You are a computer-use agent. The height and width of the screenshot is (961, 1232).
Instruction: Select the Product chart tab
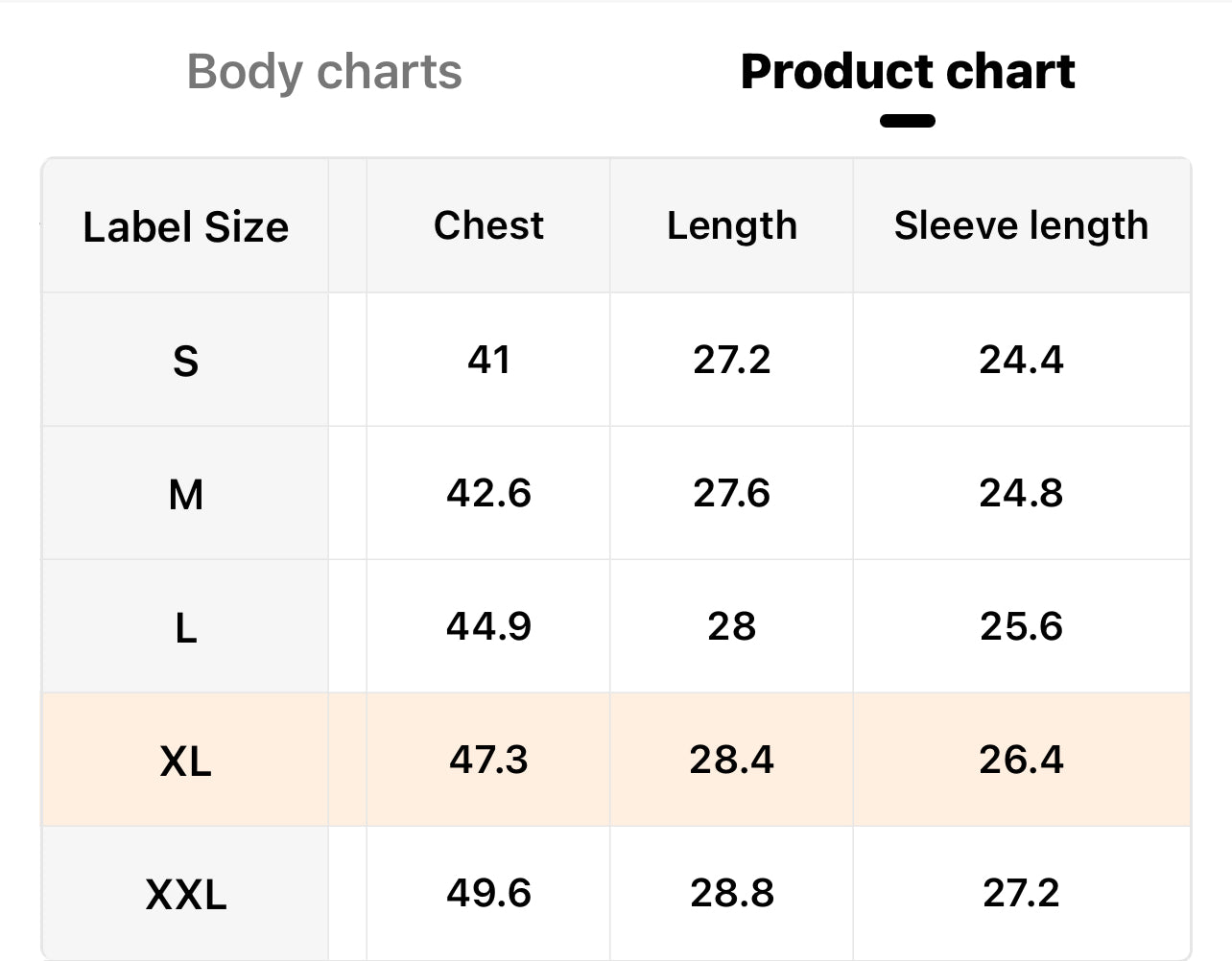[x=907, y=72]
